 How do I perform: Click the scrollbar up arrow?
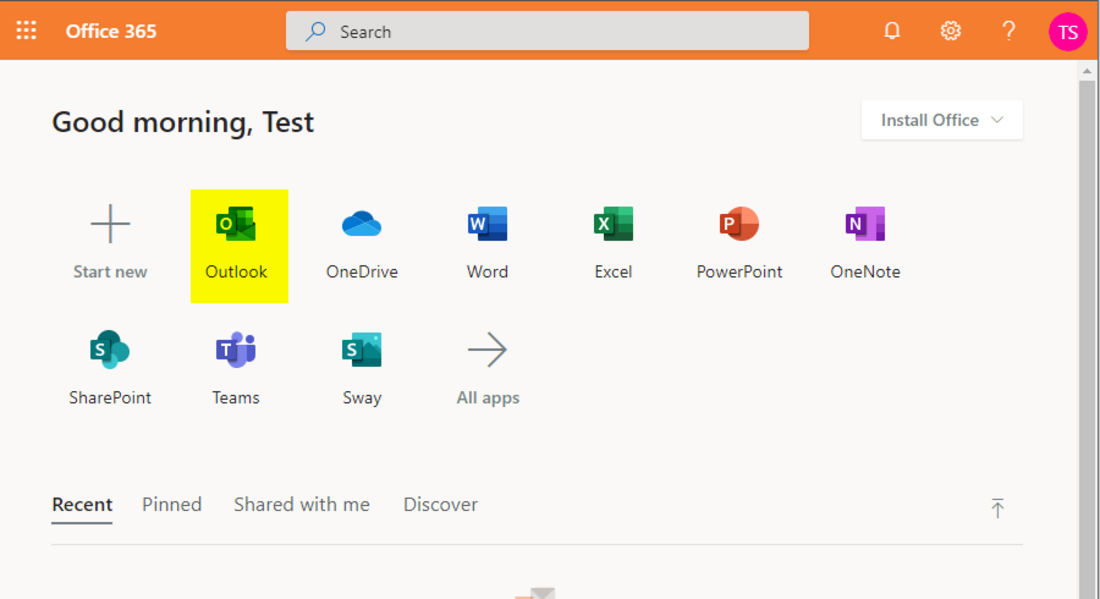tap(1087, 71)
